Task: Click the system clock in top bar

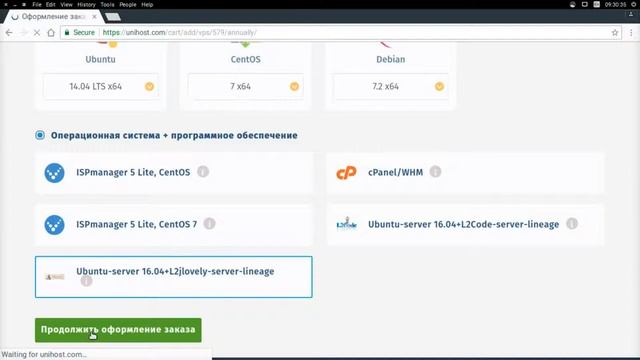Action: pos(615,4)
